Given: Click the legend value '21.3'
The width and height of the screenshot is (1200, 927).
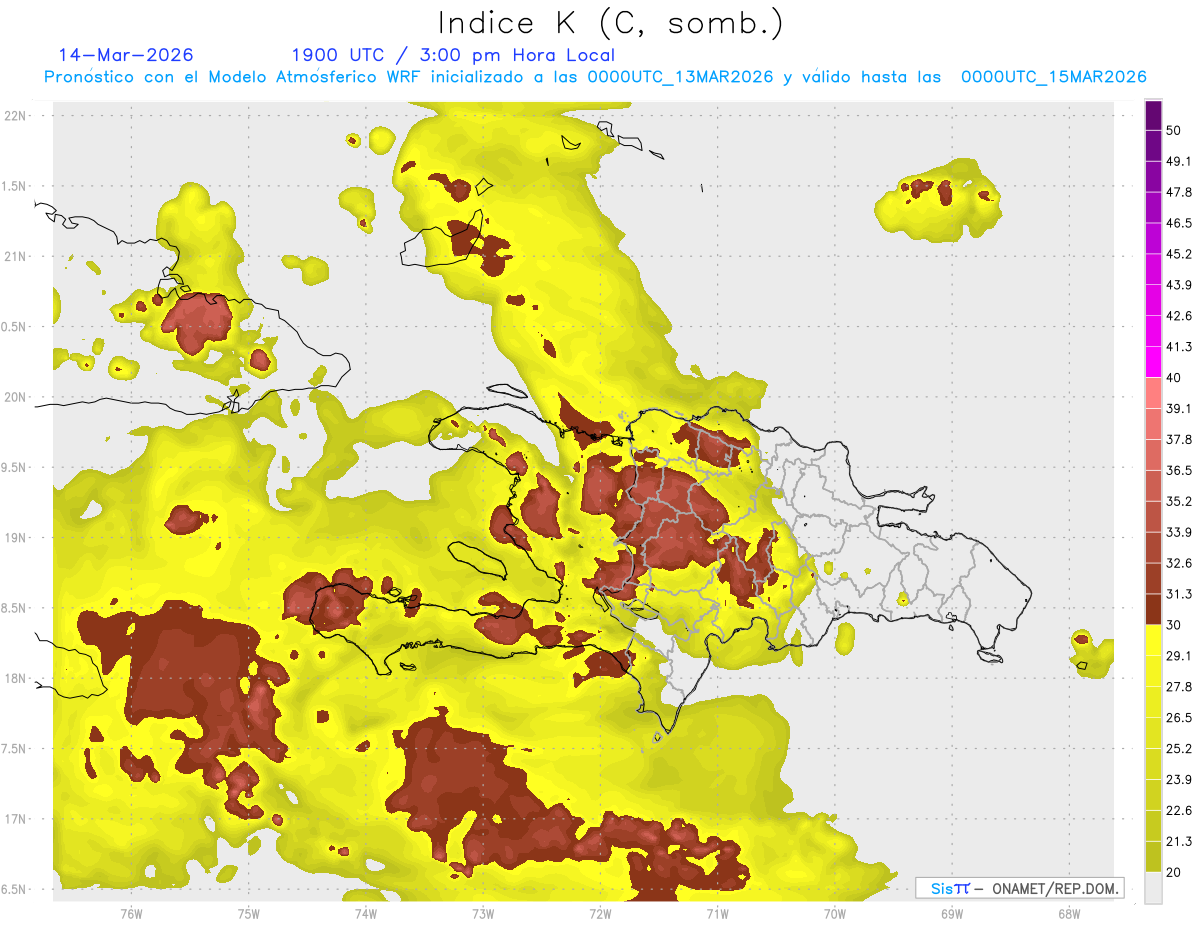Looking at the screenshot, I should click(1179, 842).
